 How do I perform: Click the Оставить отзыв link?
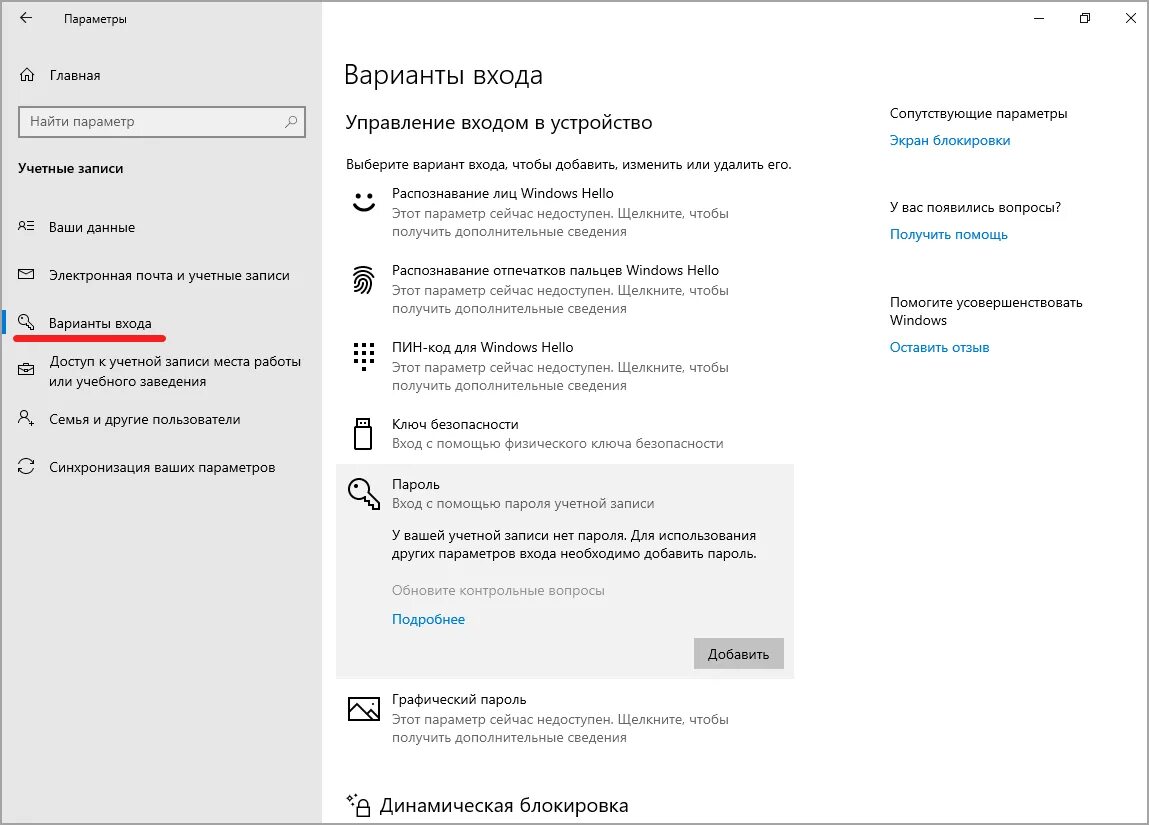tap(939, 348)
